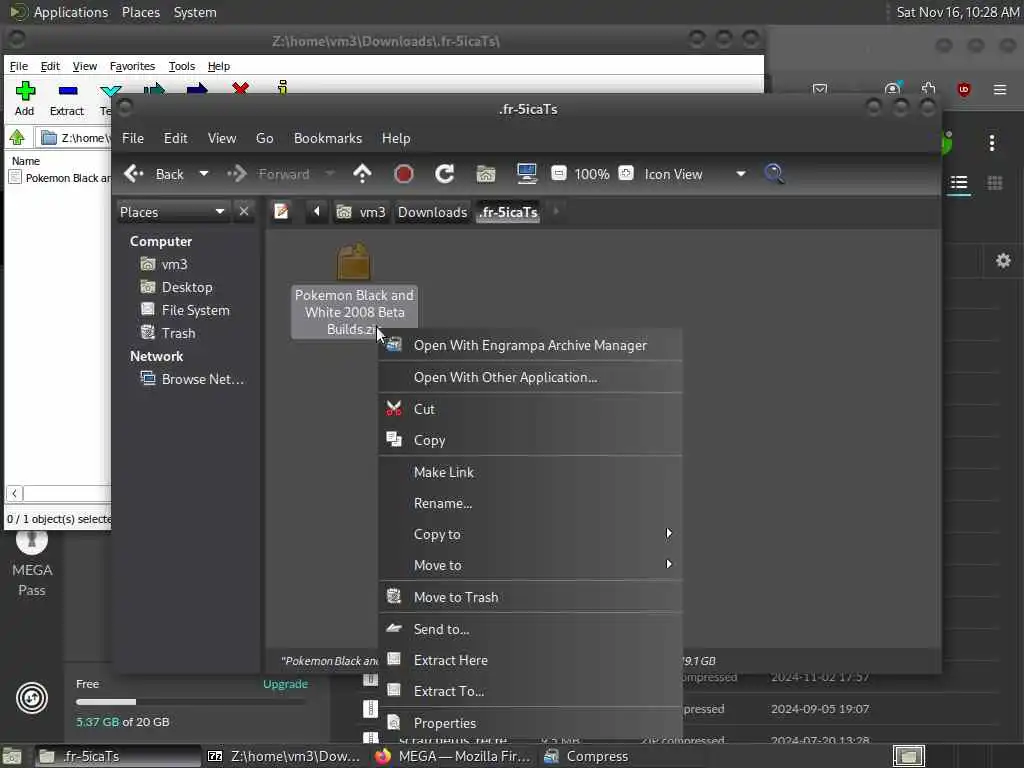Click the Search magnifier icon

[775, 174]
